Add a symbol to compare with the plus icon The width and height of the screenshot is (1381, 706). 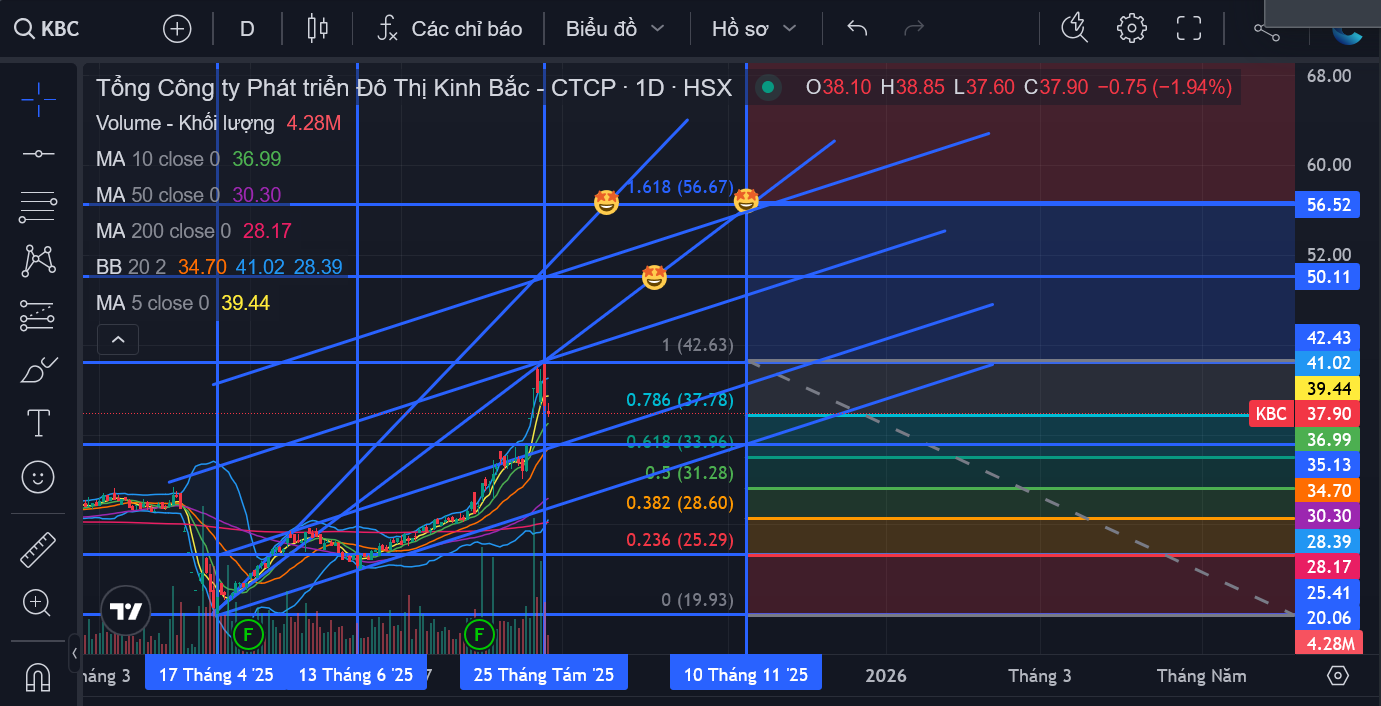pyautogui.click(x=177, y=28)
